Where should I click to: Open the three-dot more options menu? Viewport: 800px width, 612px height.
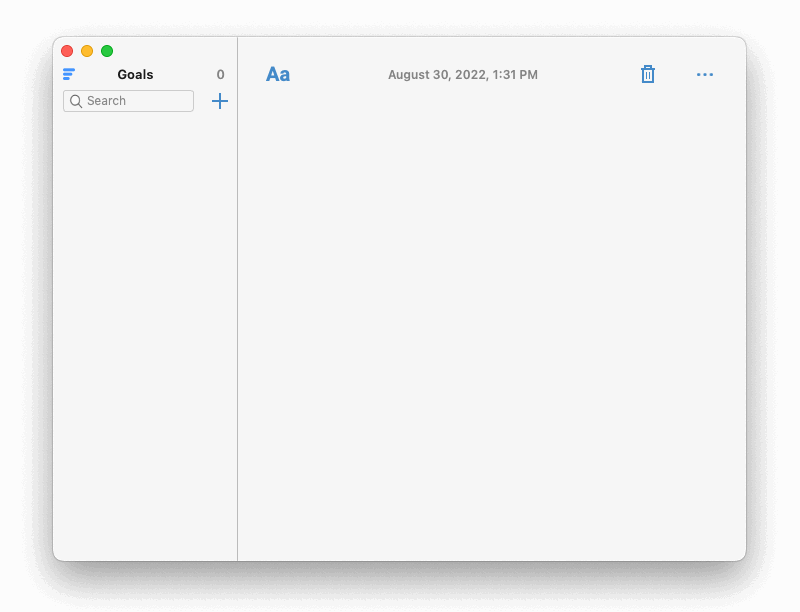[705, 74]
